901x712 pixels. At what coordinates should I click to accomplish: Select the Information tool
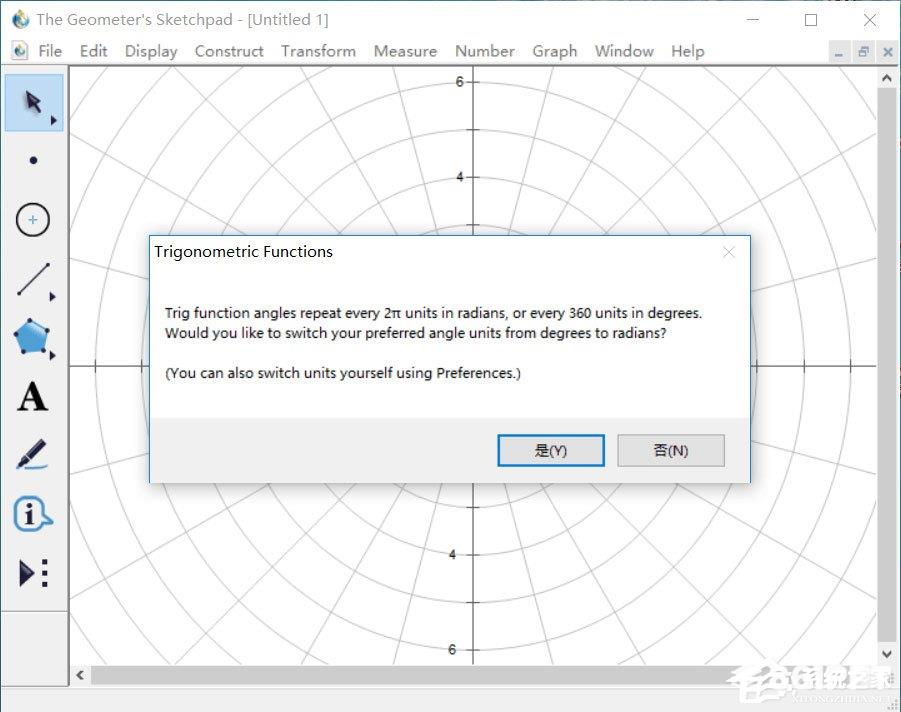(33, 514)
